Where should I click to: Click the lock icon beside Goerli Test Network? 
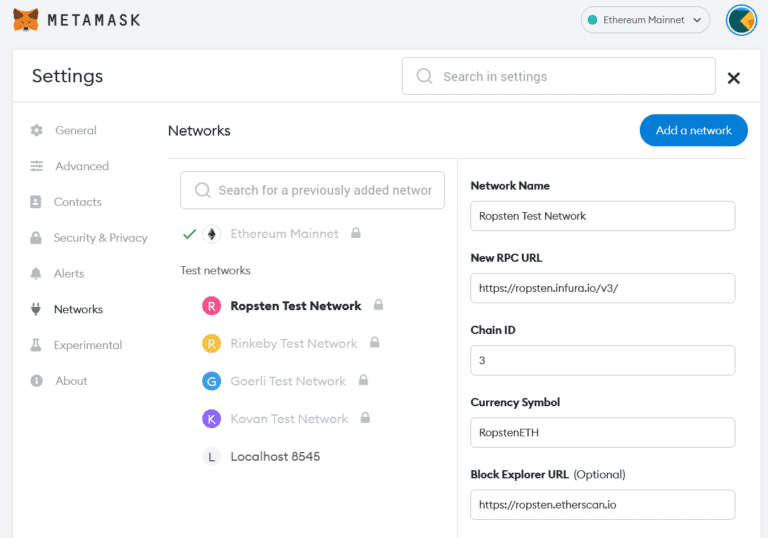pos(363,380)
